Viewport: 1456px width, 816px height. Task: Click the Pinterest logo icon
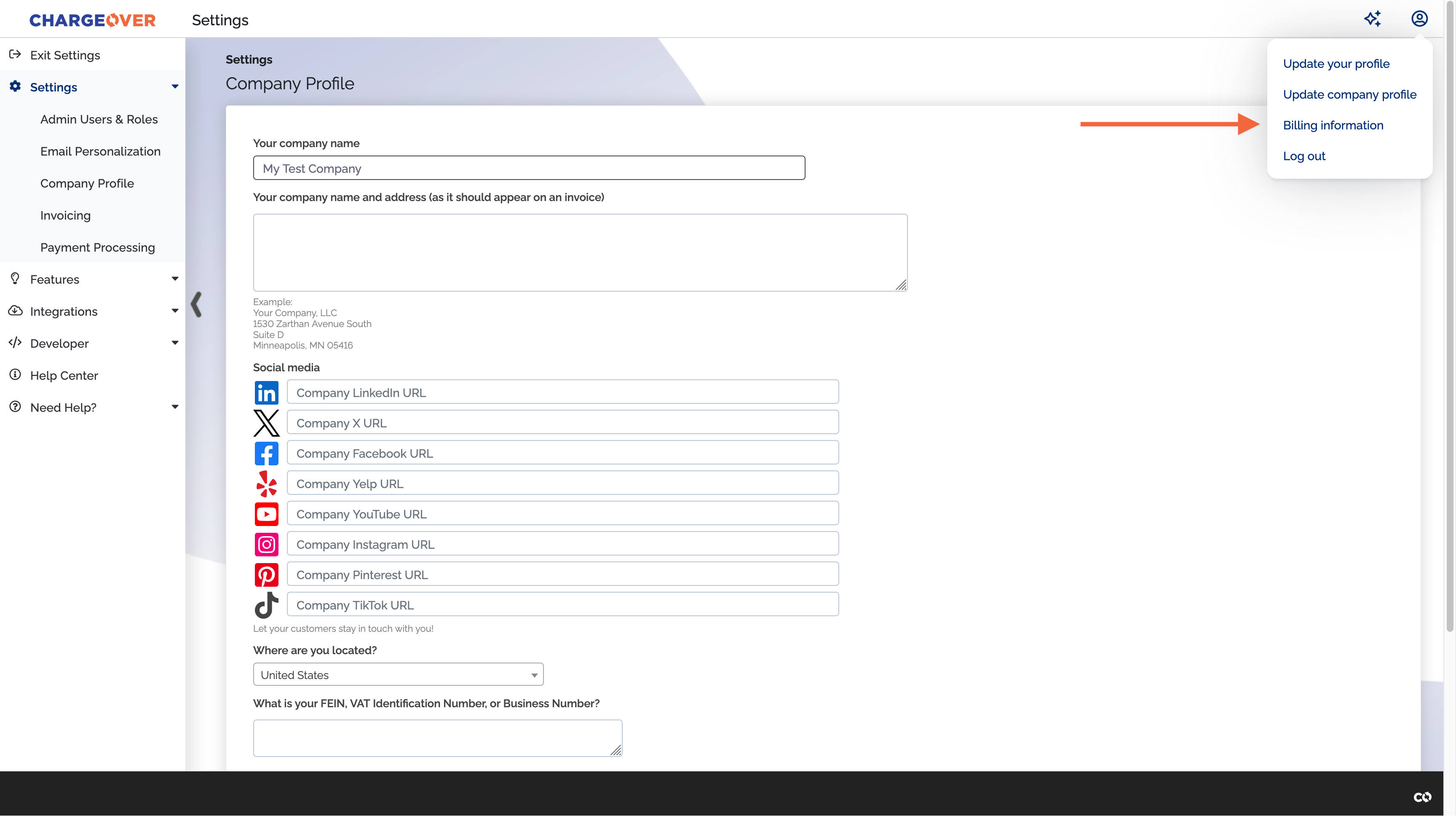[266, 574]
